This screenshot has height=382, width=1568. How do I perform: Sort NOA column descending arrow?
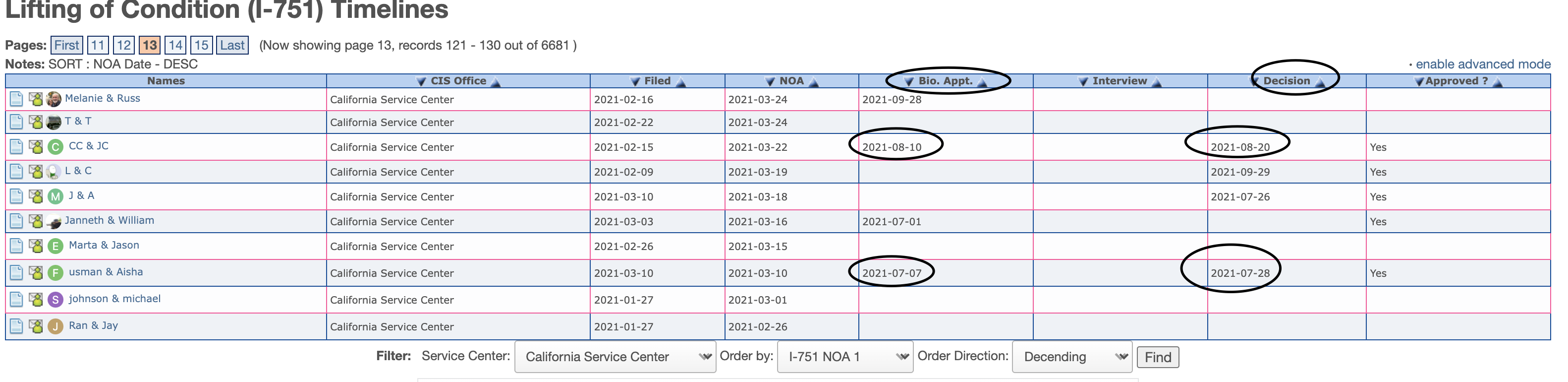click(771, 82)
